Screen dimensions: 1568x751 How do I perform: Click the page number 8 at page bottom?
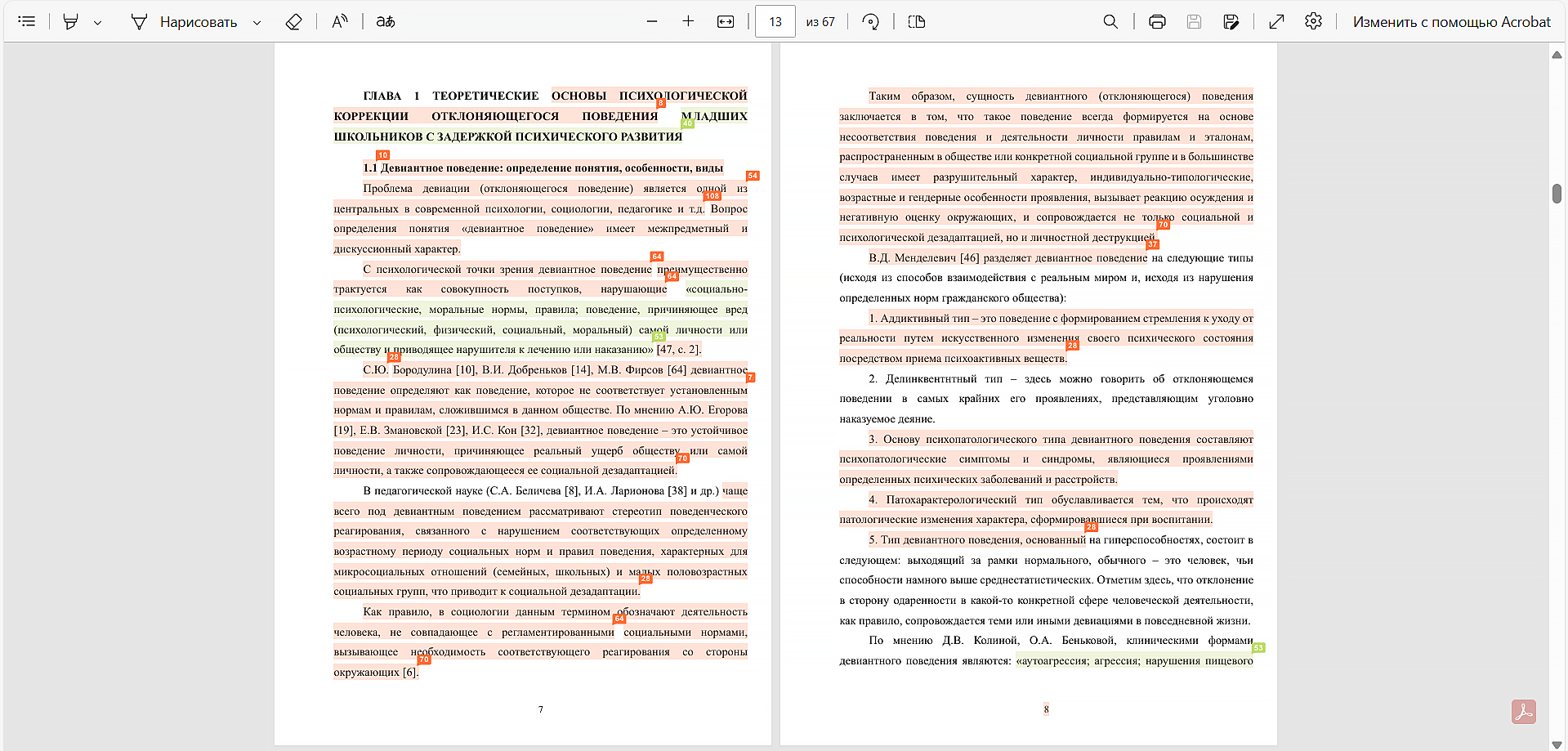1046,709
